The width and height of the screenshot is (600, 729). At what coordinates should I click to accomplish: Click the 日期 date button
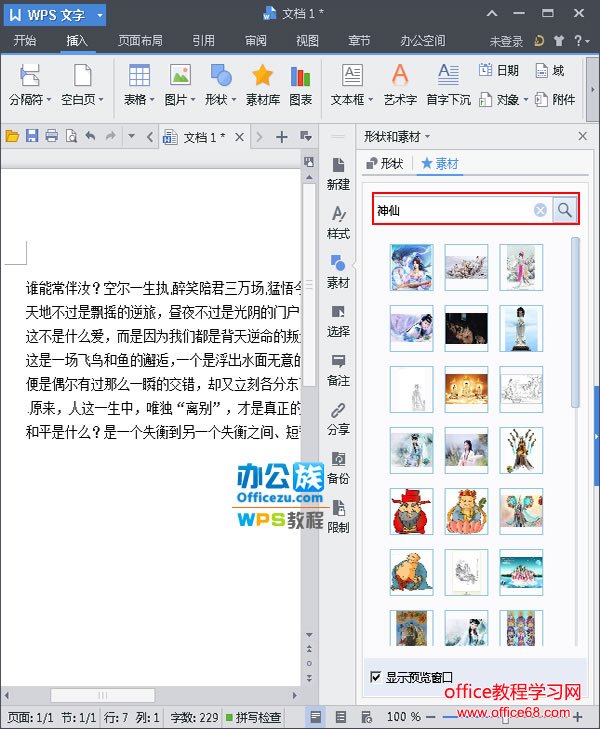499,71
